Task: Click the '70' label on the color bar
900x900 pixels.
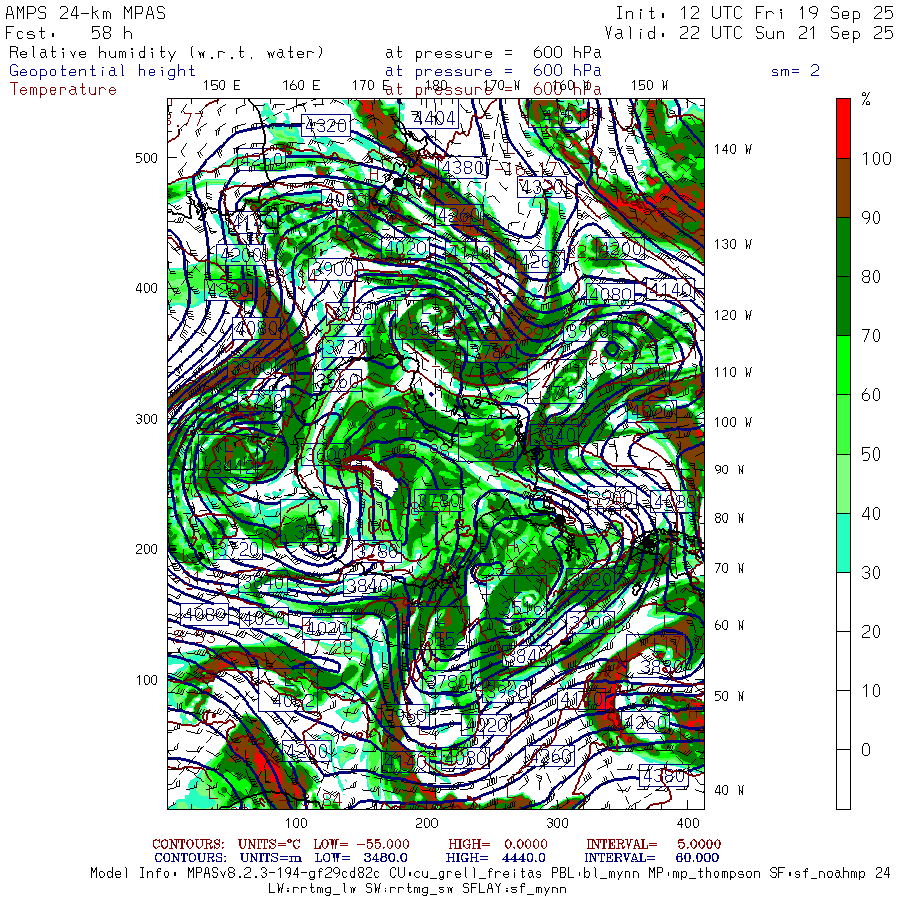Action: [x=871, y=336]
